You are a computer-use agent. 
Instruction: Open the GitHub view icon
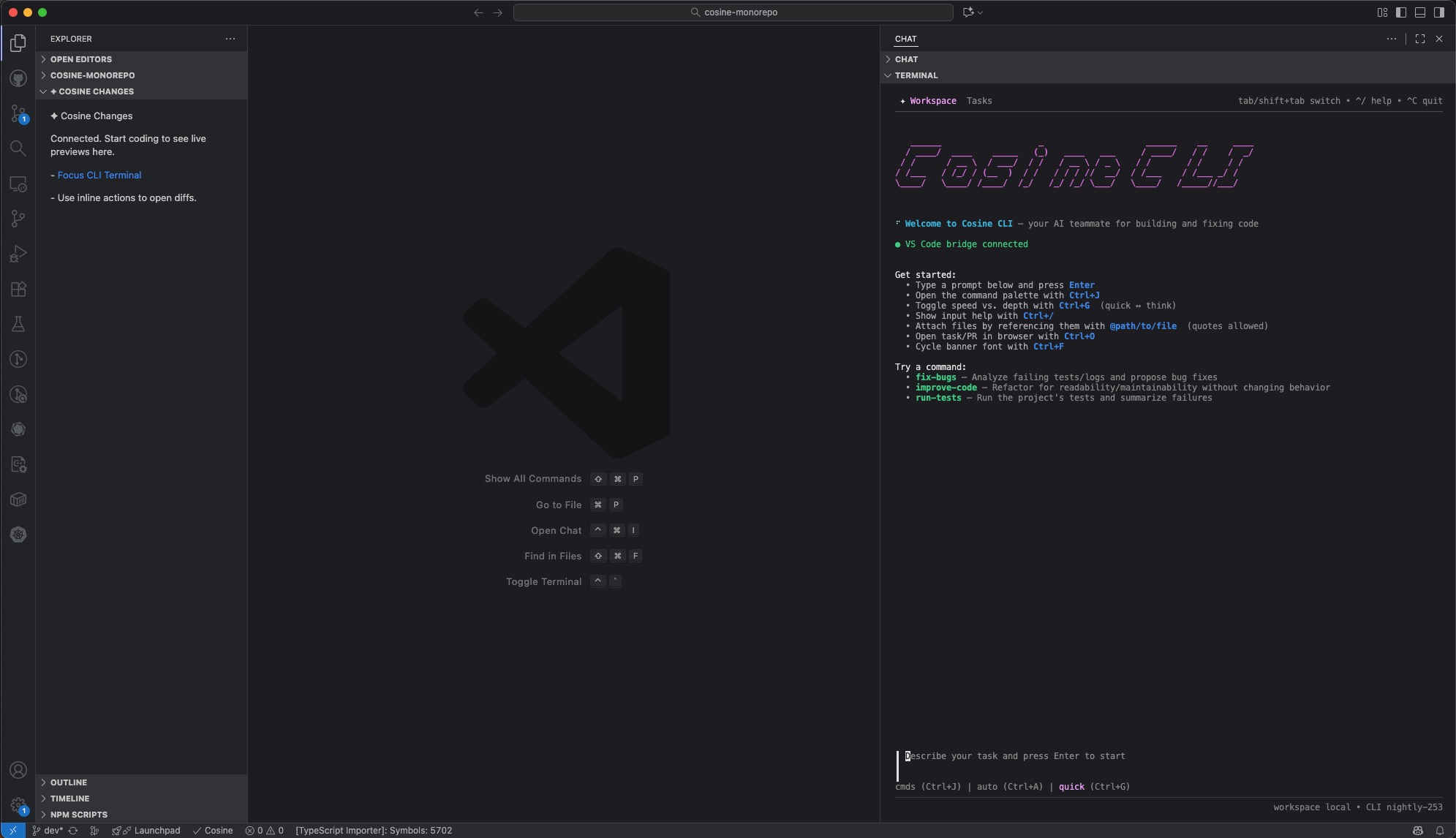coord(18,78)
